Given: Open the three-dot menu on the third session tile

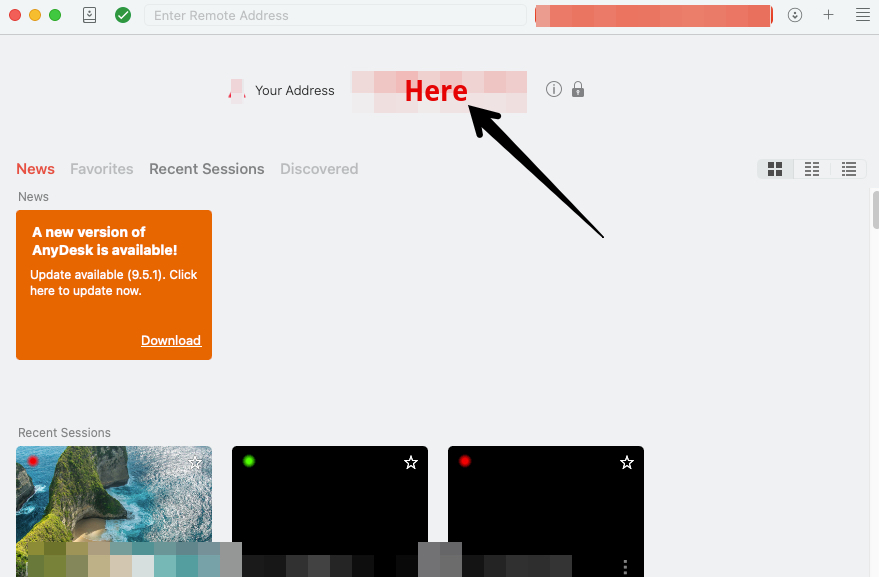Looking at the screenshot, I should (x=625, y=567).
